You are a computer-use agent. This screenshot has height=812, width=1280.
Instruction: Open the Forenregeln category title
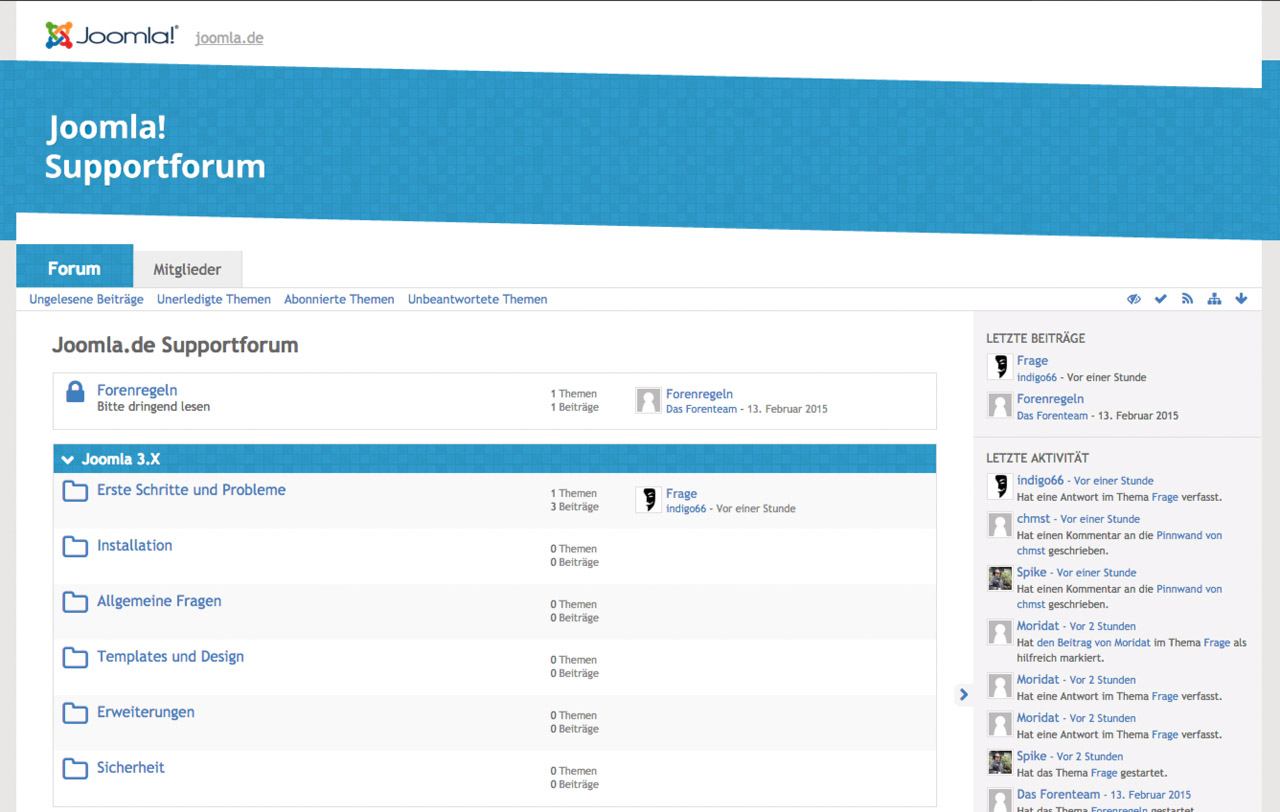click(137, 390)
